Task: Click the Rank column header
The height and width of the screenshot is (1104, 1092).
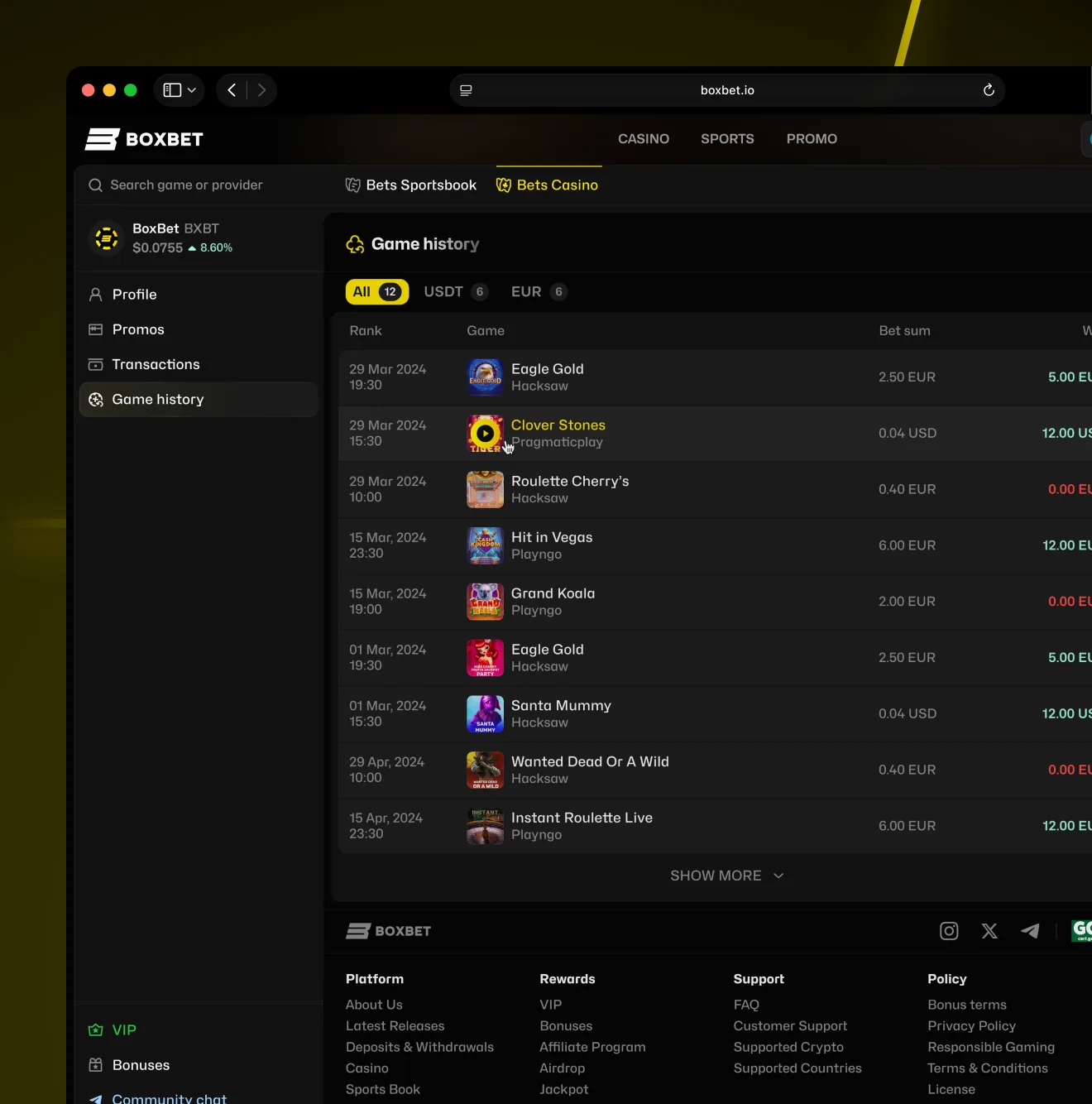Action: [x=366, y=331]
